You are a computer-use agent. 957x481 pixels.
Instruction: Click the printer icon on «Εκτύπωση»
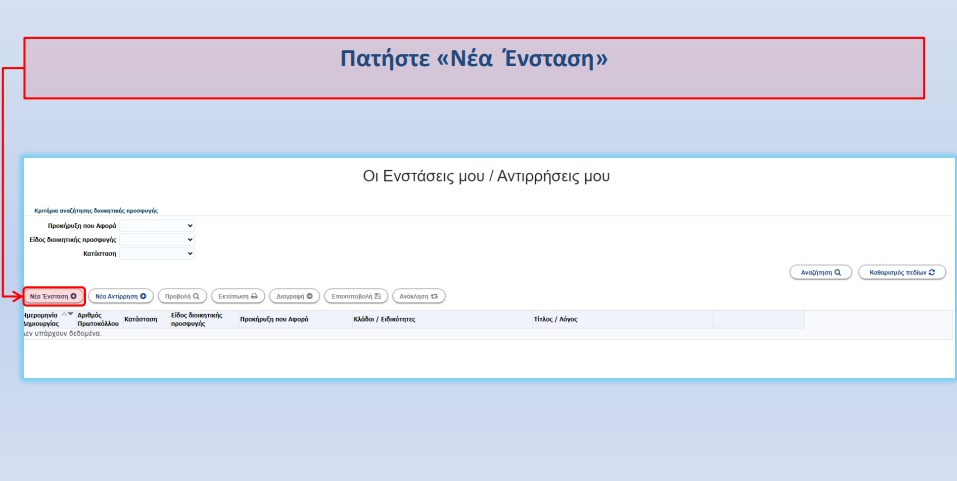[x=255, y=296]
